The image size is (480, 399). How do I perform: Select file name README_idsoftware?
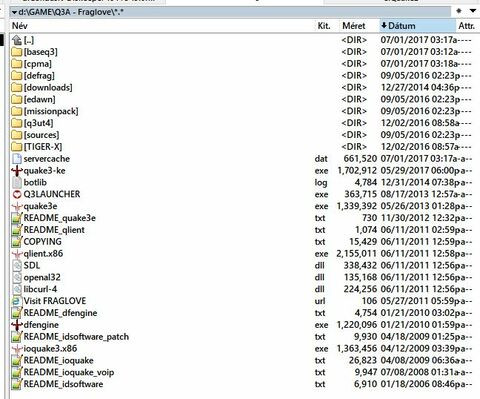[63, 384]
